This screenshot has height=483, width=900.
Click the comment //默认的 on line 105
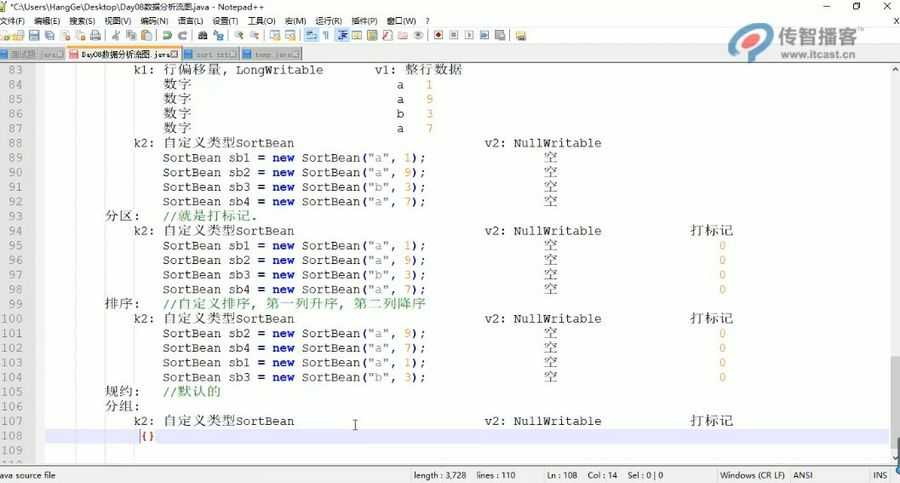(x=192, y=392)
